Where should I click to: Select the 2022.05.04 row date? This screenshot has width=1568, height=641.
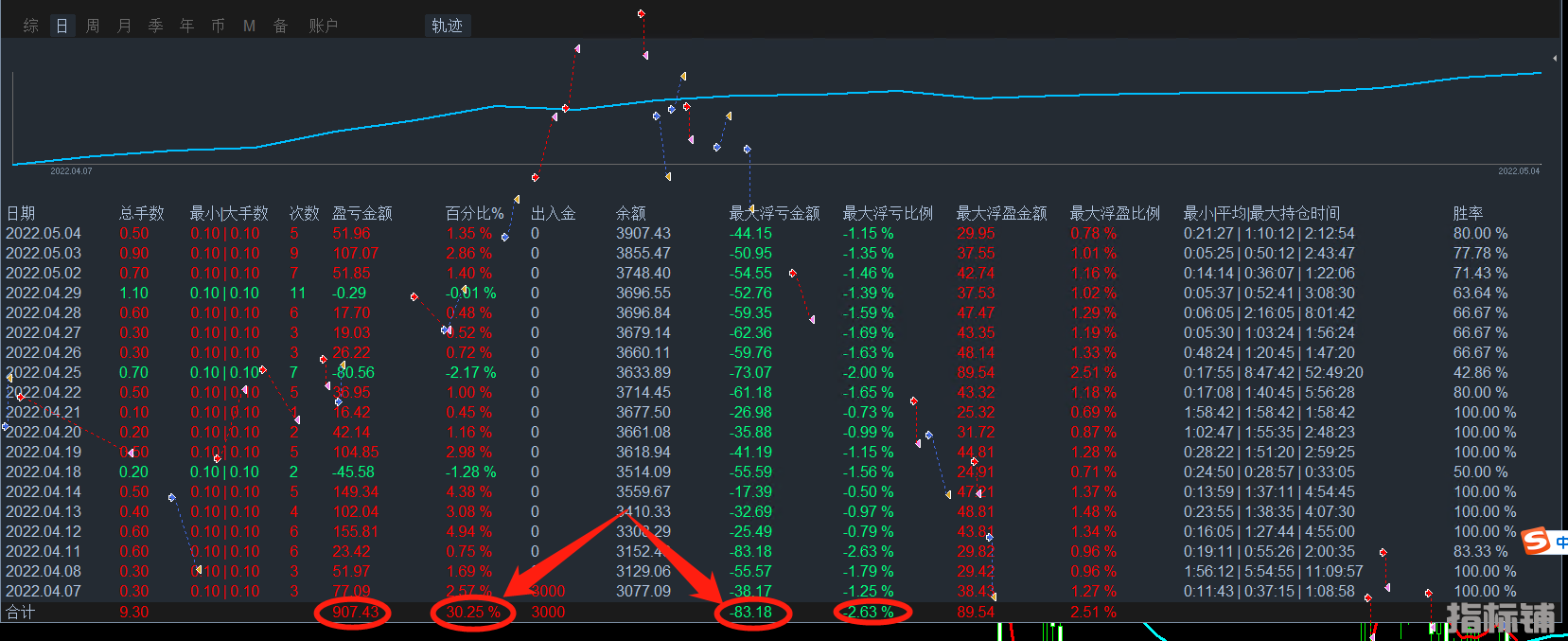click(44, 233)
